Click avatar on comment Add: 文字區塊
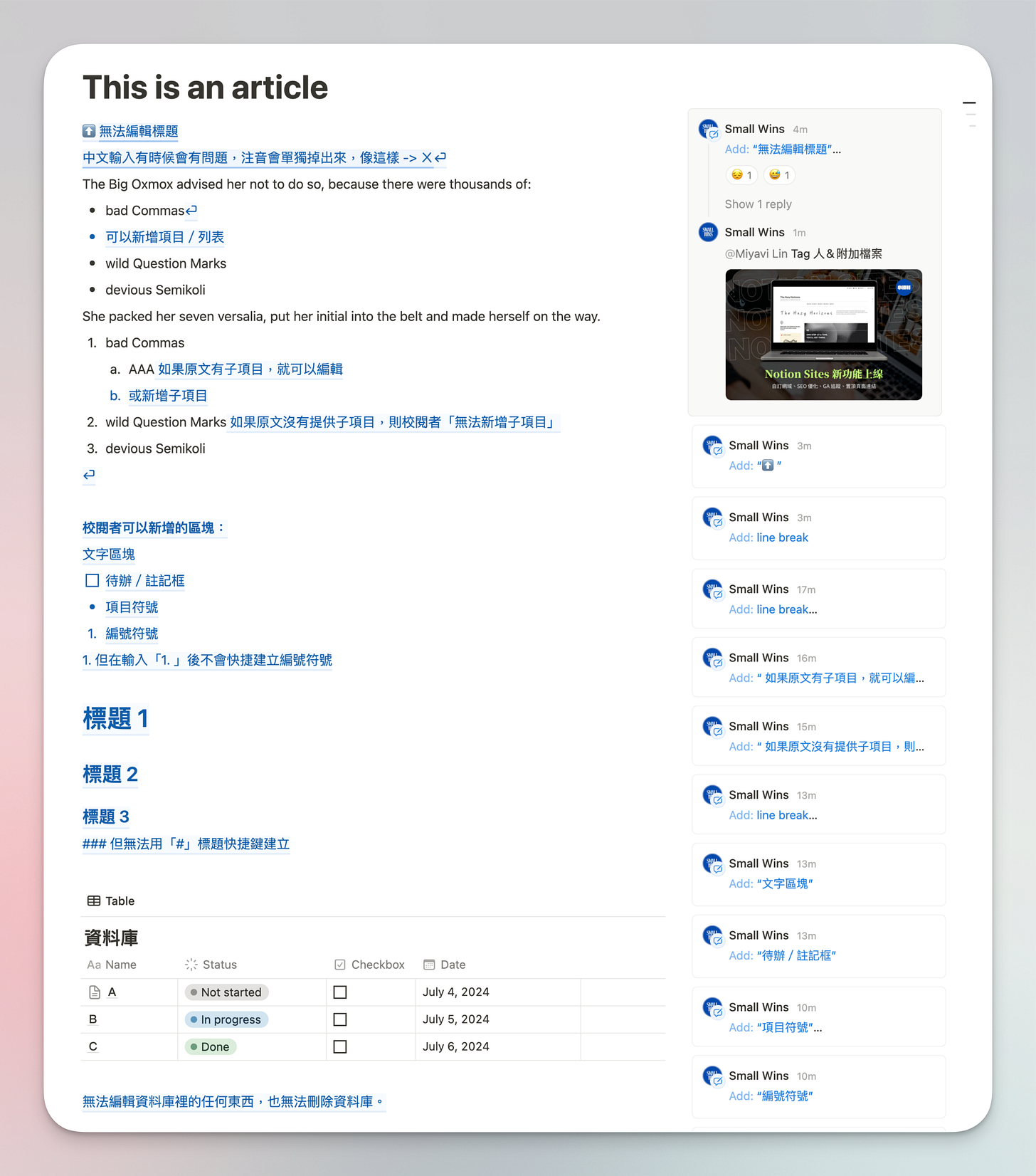The width and height of the screenshot is (1036, 1176). pyautogui.click(x=713, y=863)
